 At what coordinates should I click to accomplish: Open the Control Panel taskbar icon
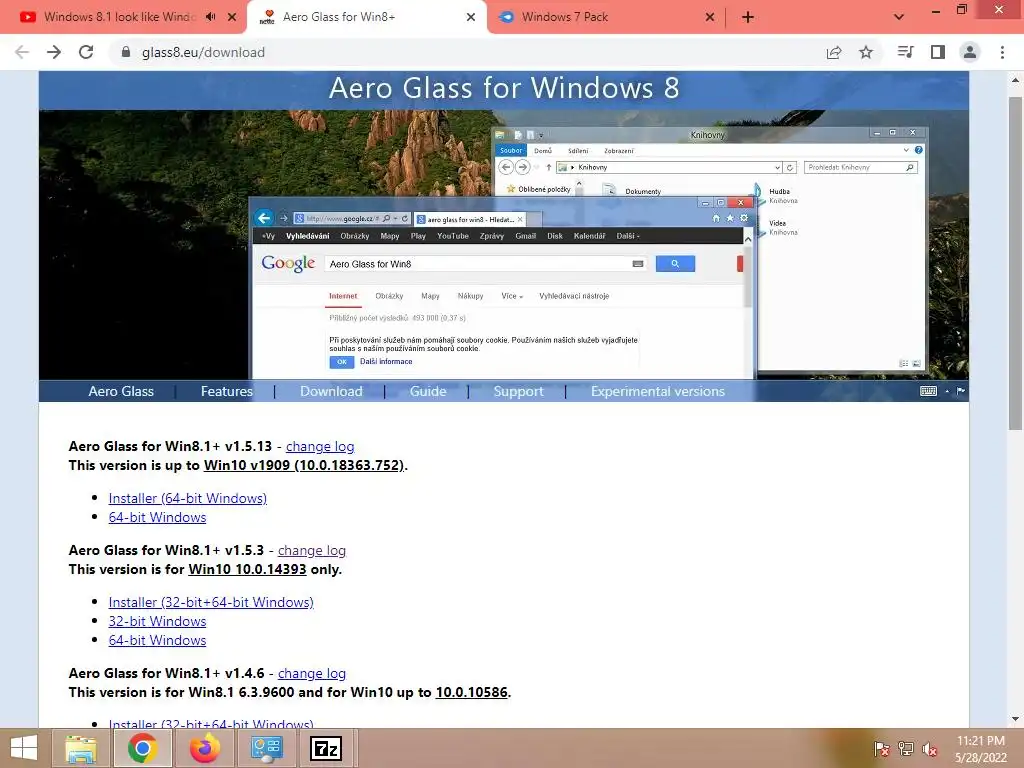(x=266, y=748)
